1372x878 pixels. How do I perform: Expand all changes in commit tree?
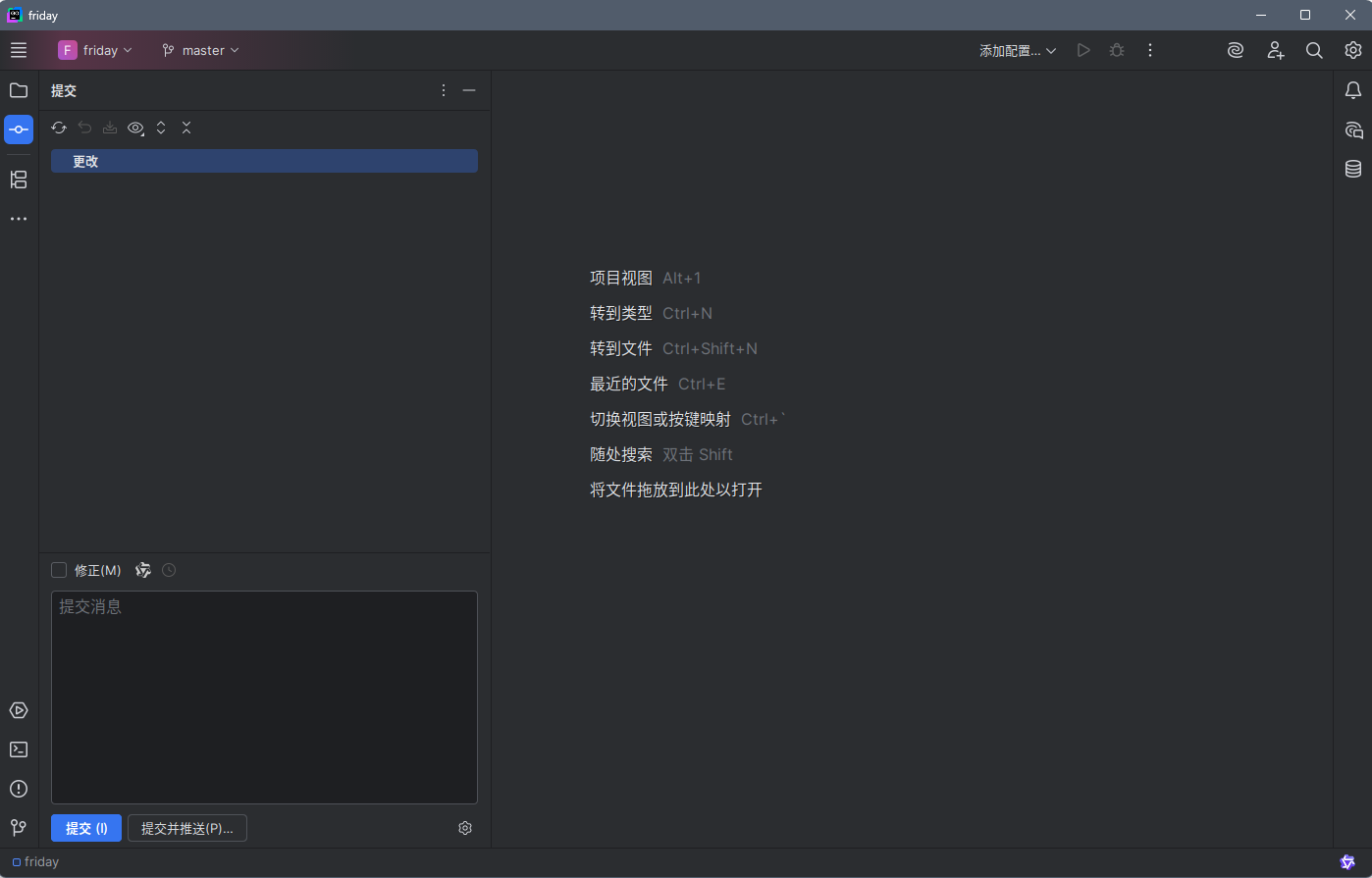pyautogui.click(x=161, y=128)
